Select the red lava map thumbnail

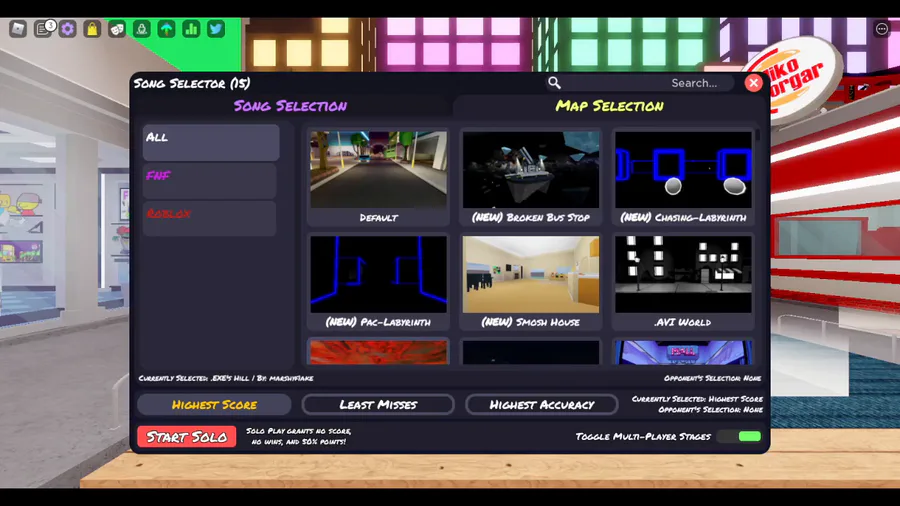tap(378, 352)
